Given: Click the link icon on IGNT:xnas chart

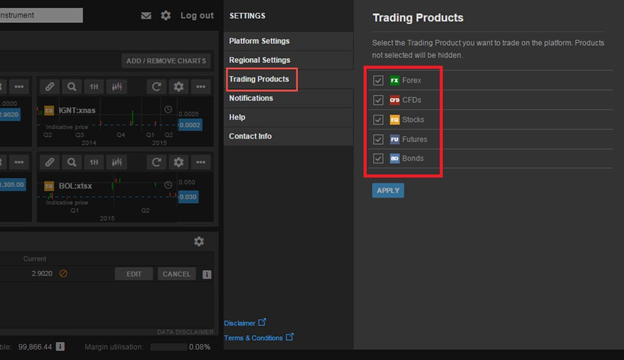Looking at the screenshot, I should [49, 86].
